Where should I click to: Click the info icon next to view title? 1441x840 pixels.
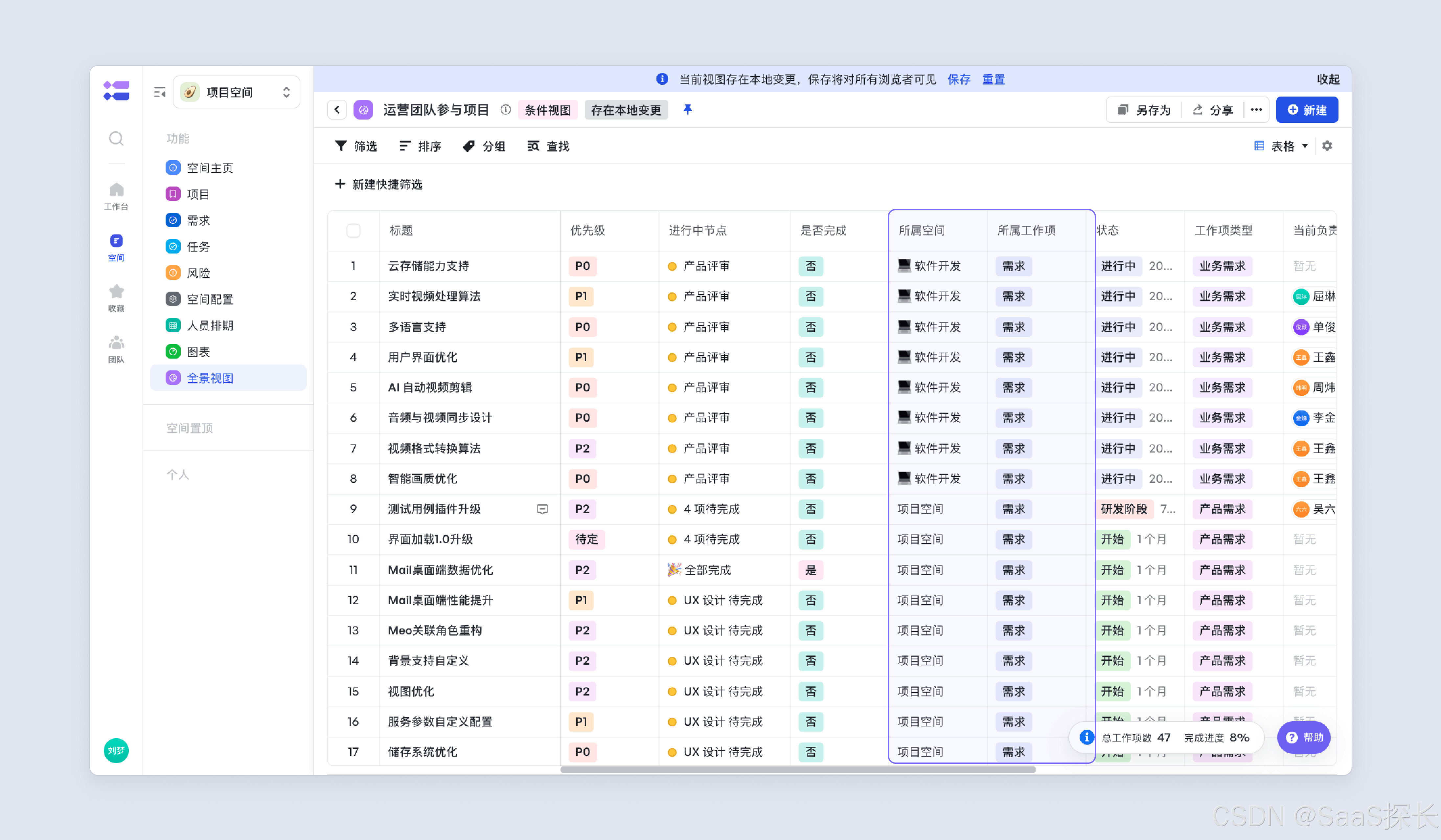click(506, 109)
